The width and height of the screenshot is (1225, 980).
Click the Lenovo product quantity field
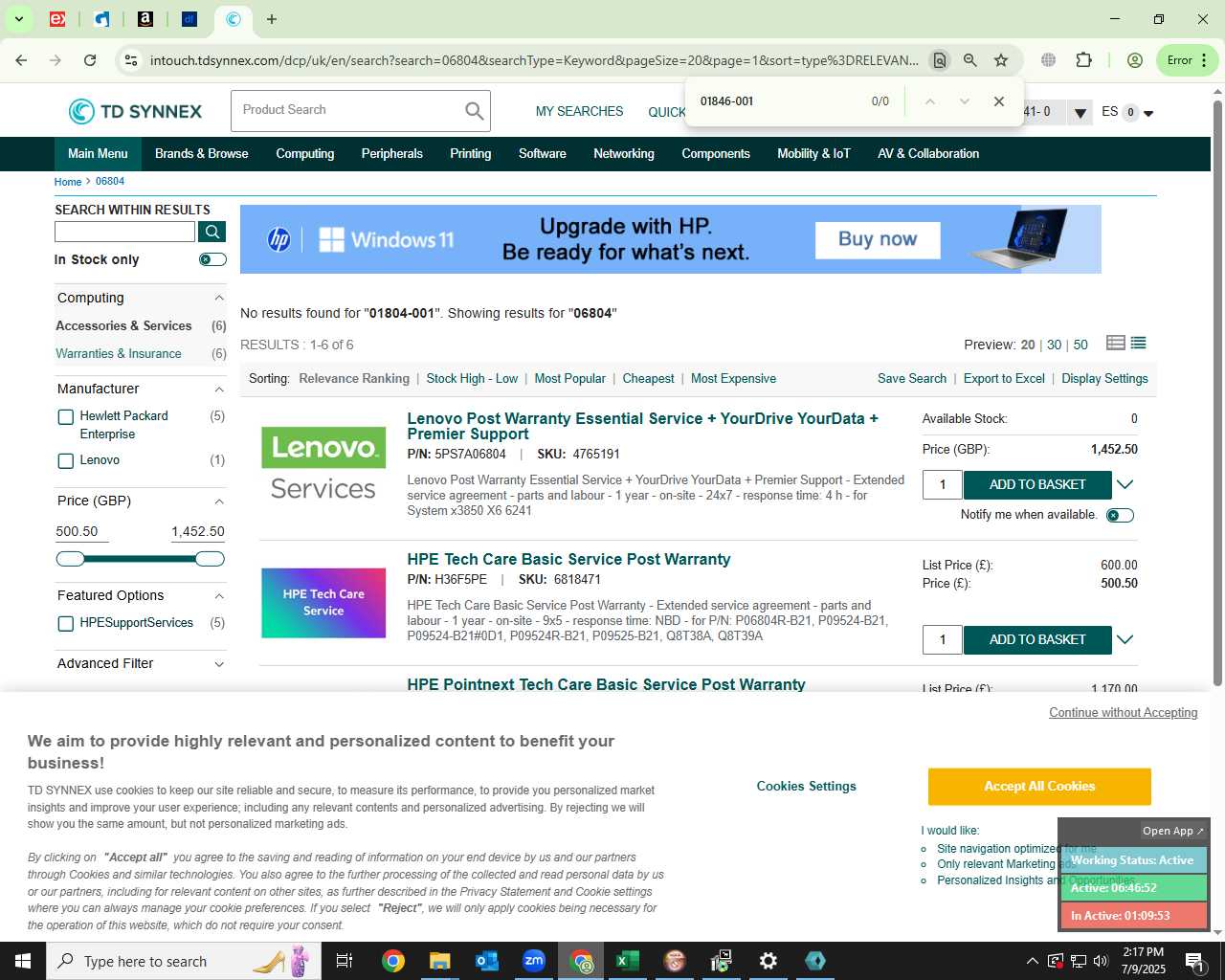point(943,485)
